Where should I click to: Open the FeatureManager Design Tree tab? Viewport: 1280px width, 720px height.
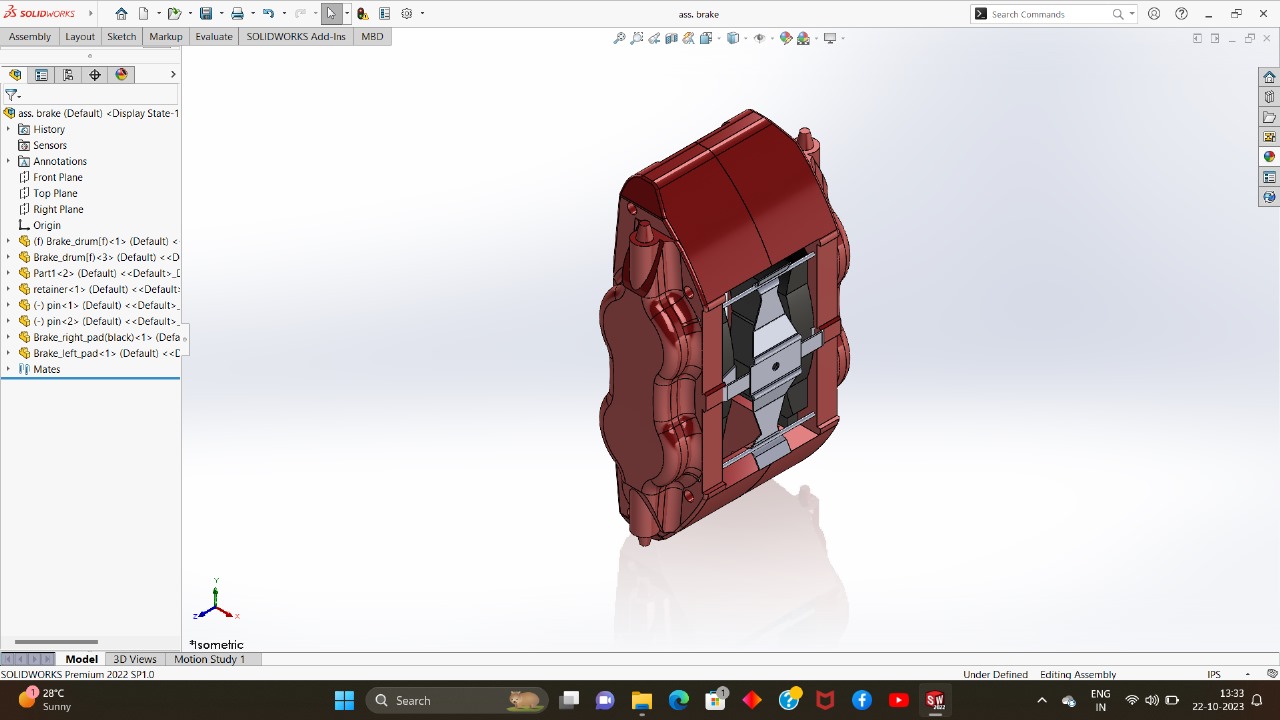pos(15,75)
